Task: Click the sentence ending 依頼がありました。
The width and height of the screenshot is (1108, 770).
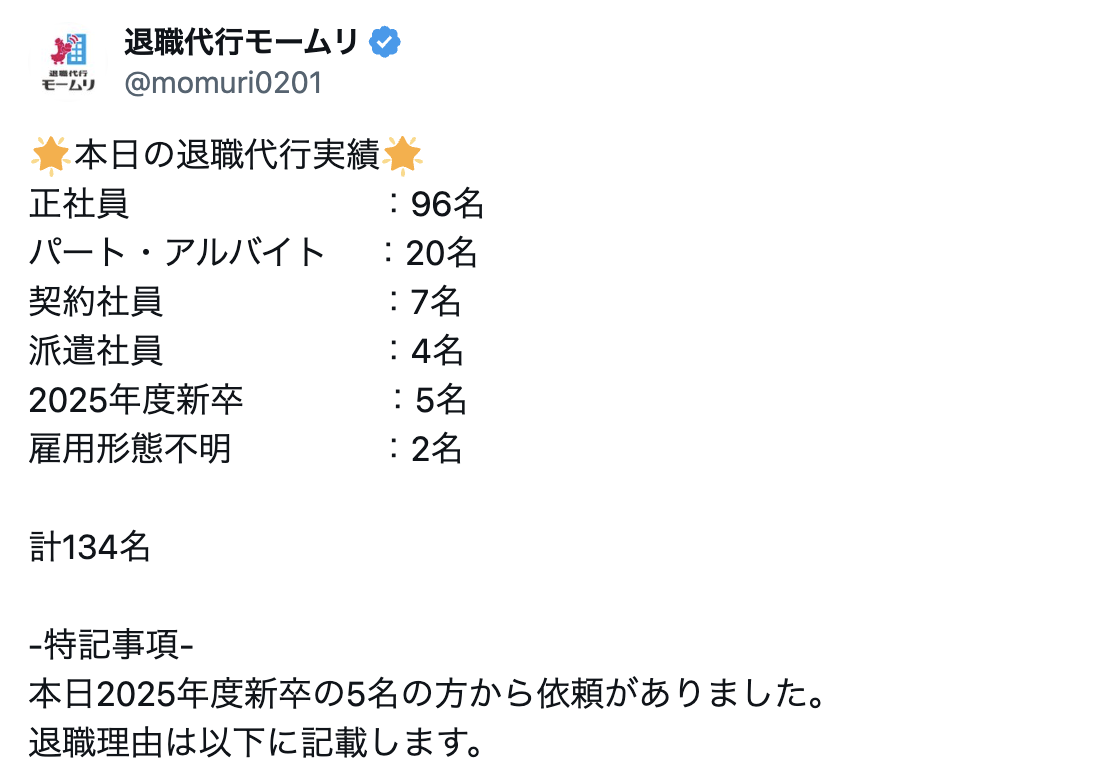Action: click(x=428, y=694)
